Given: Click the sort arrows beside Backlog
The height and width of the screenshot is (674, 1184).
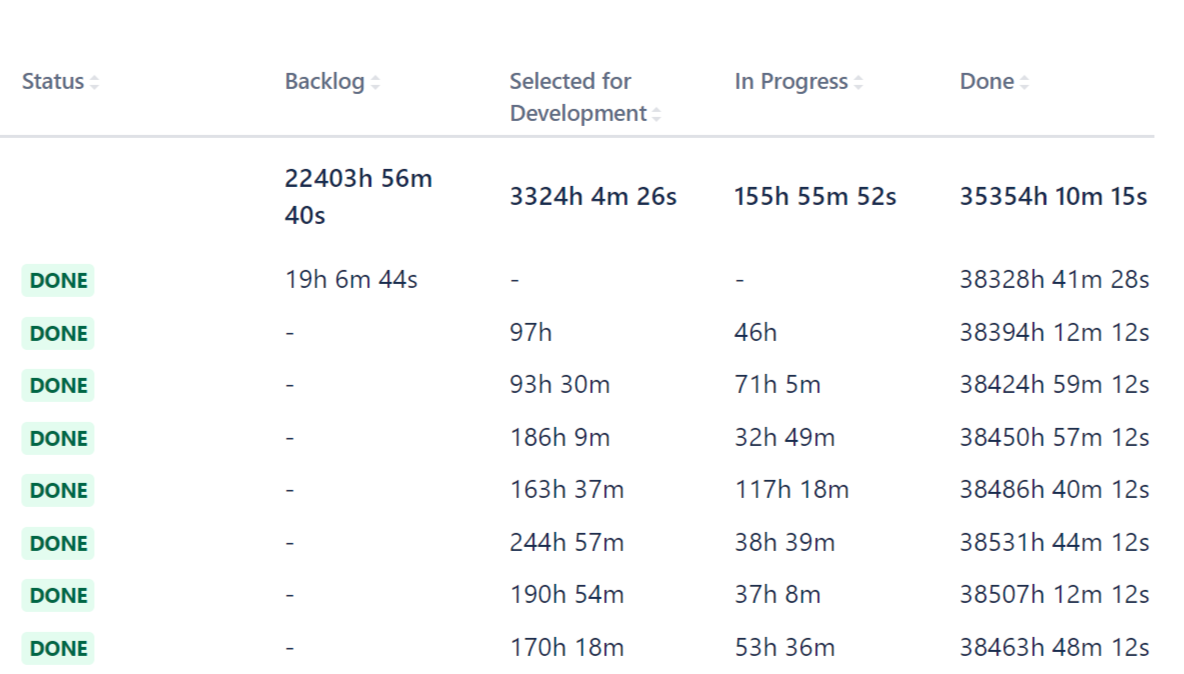Looking at the screenshot, I should click(x=376, y=83).
